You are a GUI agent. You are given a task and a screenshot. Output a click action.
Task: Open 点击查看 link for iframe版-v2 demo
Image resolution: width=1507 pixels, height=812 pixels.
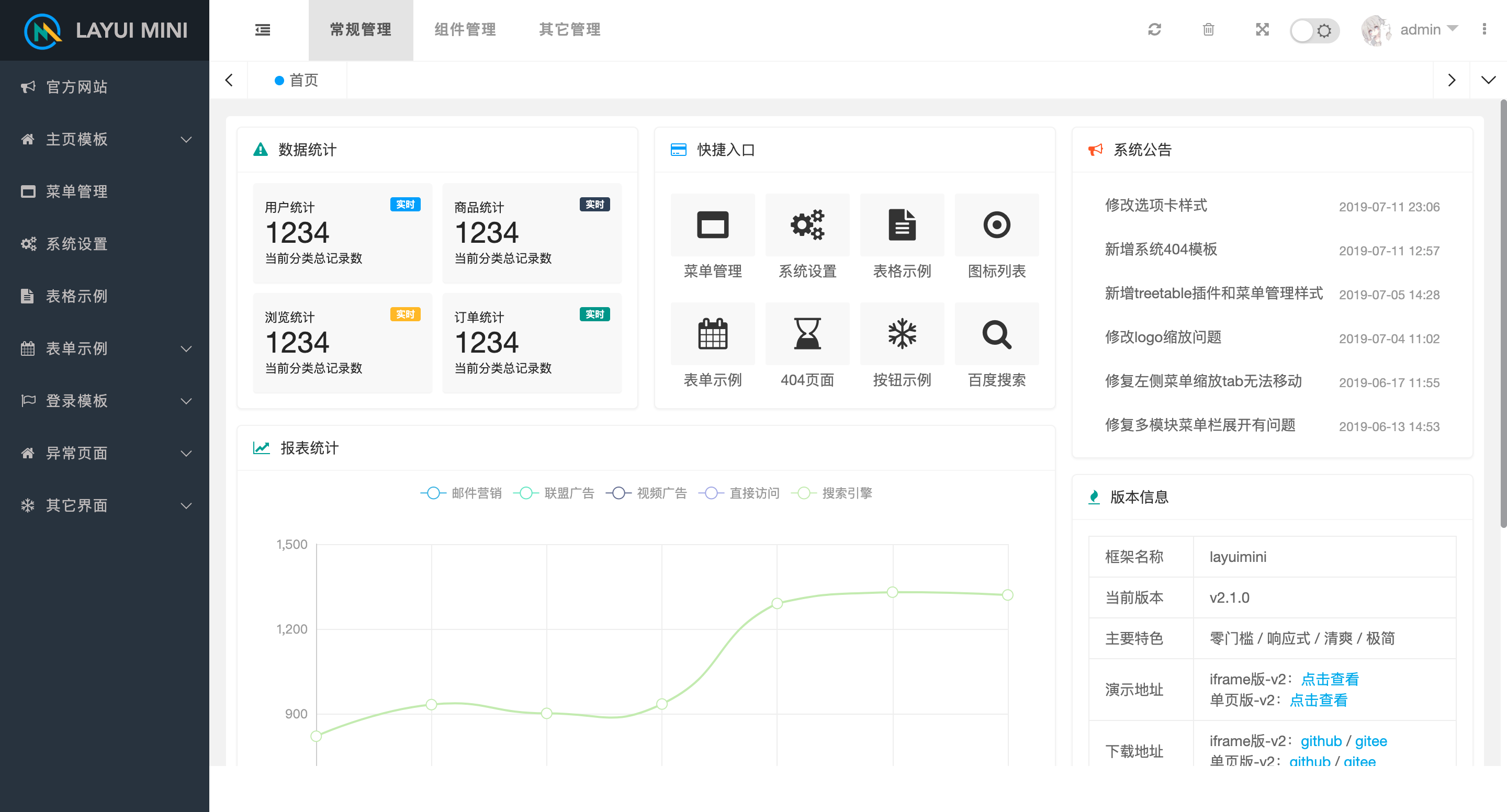point(1330,679)
